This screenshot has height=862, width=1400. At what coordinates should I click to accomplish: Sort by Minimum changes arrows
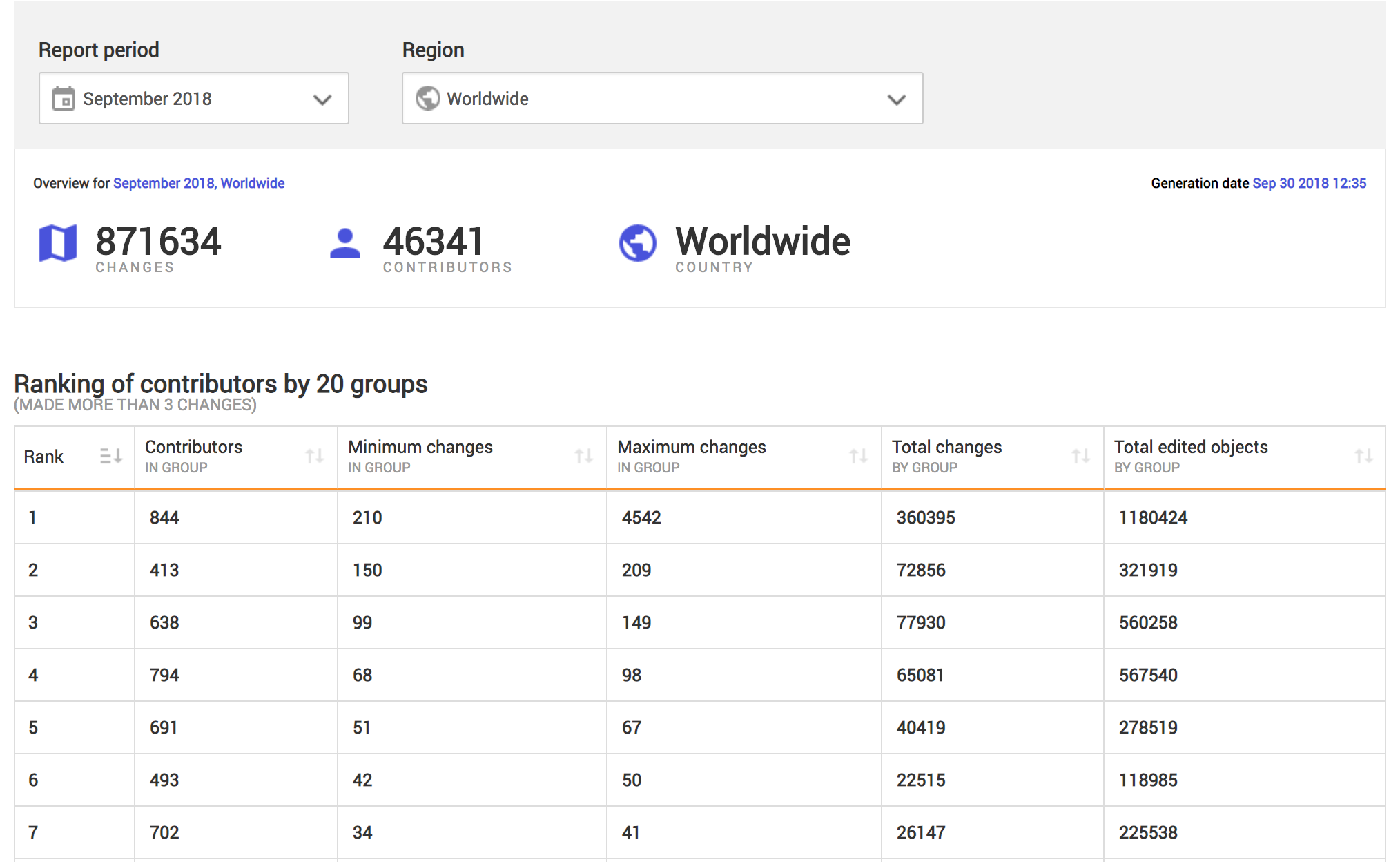(584, 456)
